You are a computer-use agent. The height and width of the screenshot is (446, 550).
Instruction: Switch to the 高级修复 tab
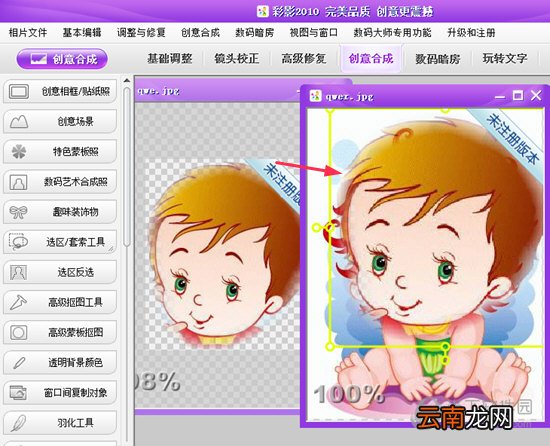[304, 59]
